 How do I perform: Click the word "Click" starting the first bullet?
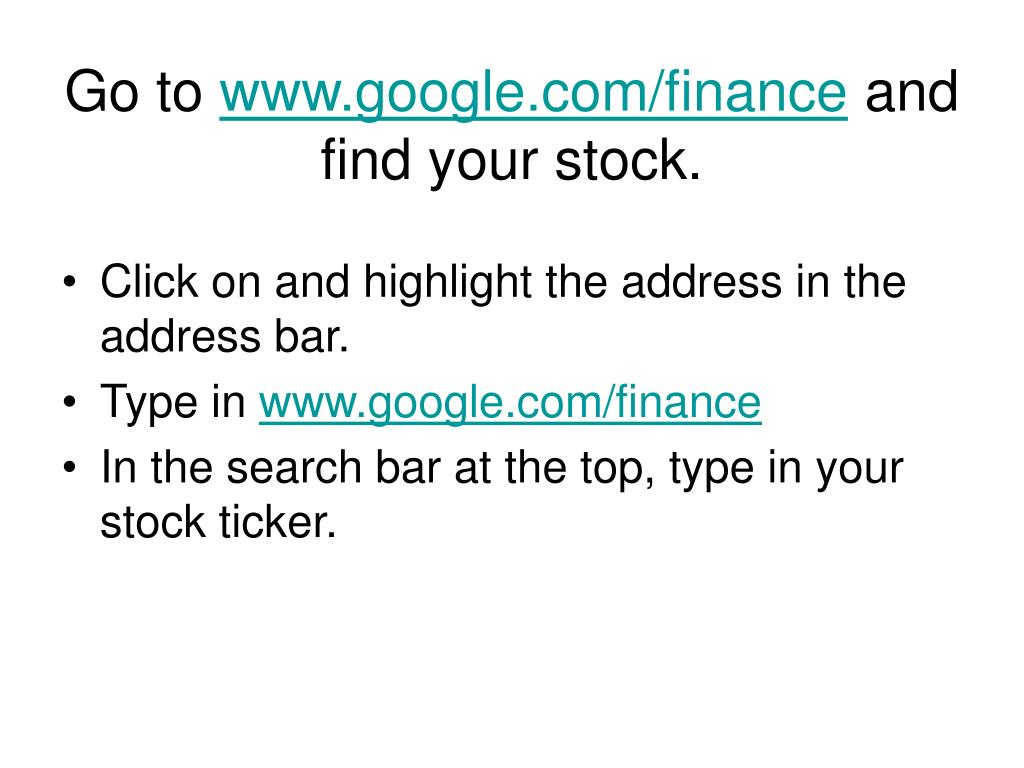point(148,282)
